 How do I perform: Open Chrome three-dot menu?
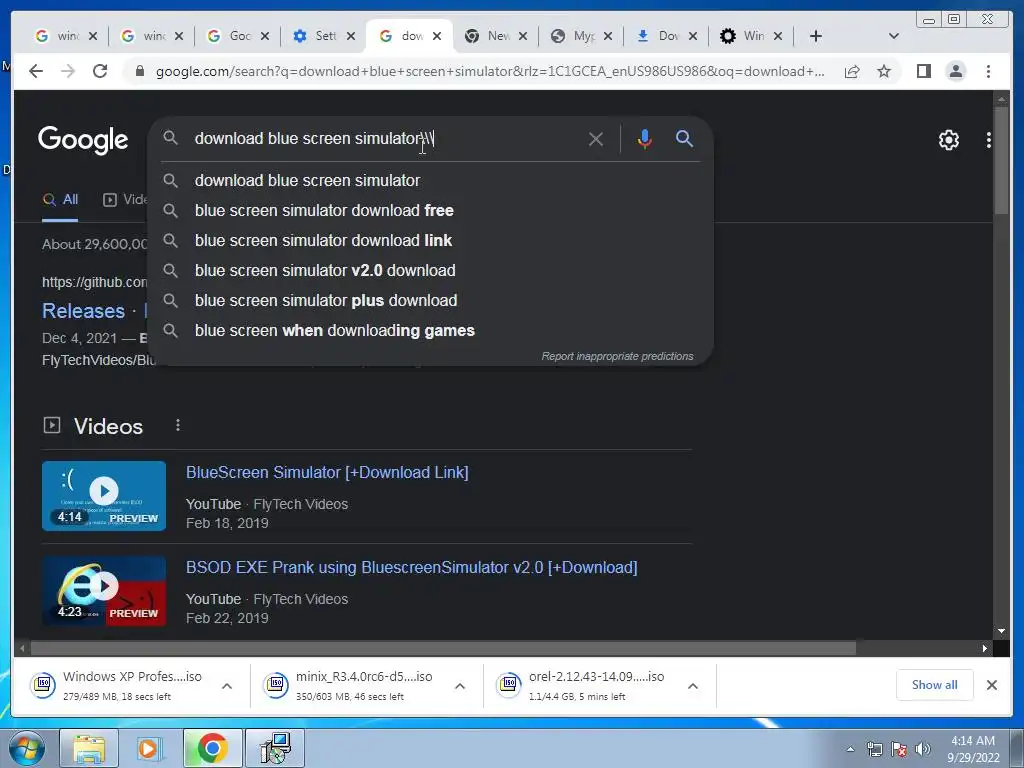(988, 71)
